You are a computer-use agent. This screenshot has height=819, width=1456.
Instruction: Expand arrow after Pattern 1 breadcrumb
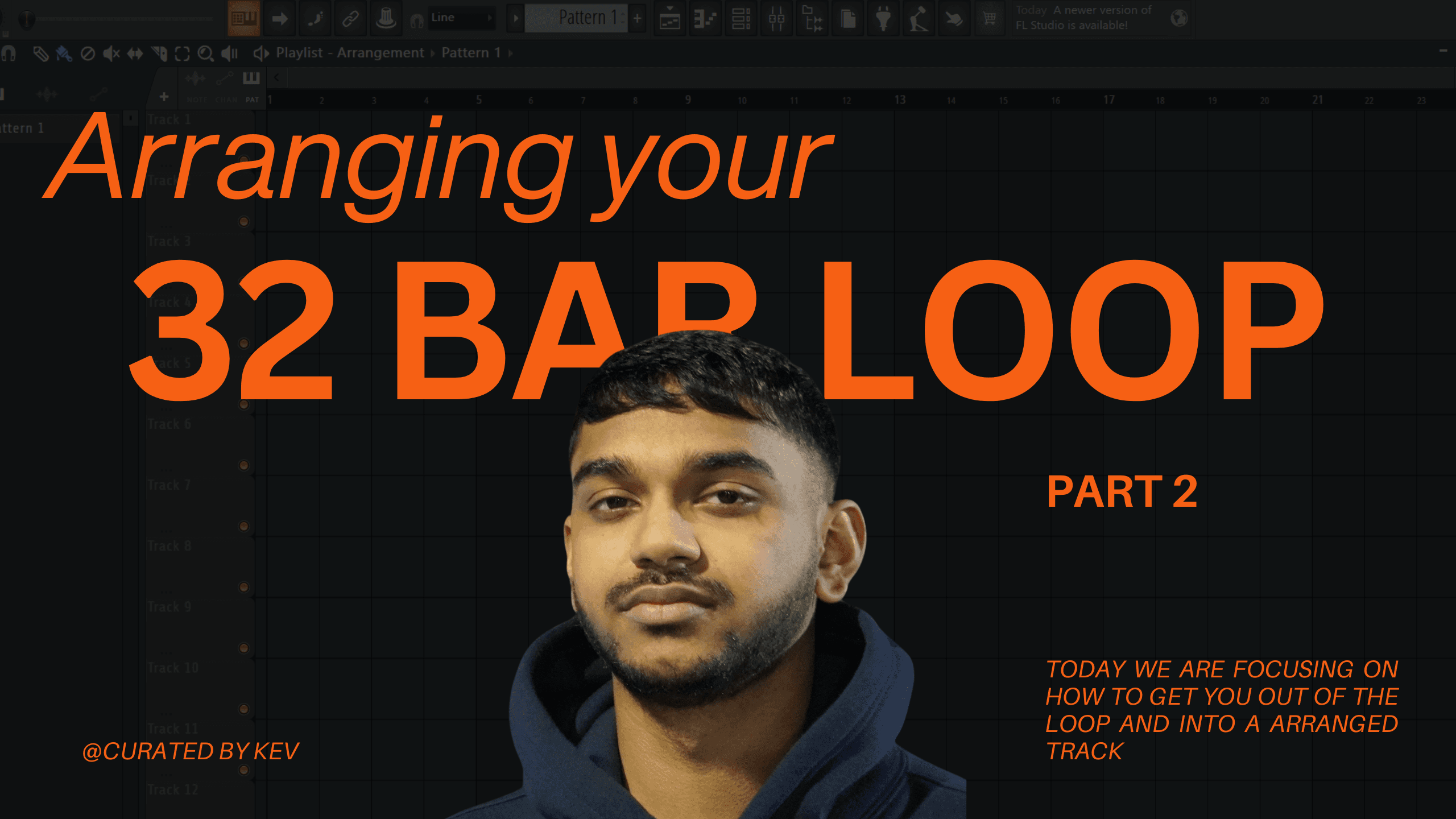pyautogui.click(x=510, y=53)
